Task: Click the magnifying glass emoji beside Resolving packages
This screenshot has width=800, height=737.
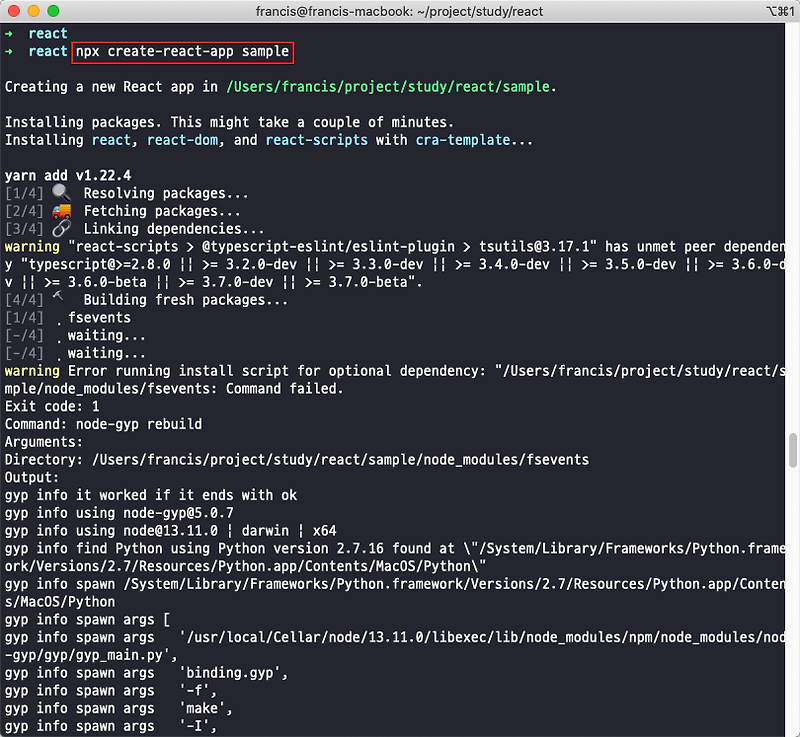Action: point(61,193)
